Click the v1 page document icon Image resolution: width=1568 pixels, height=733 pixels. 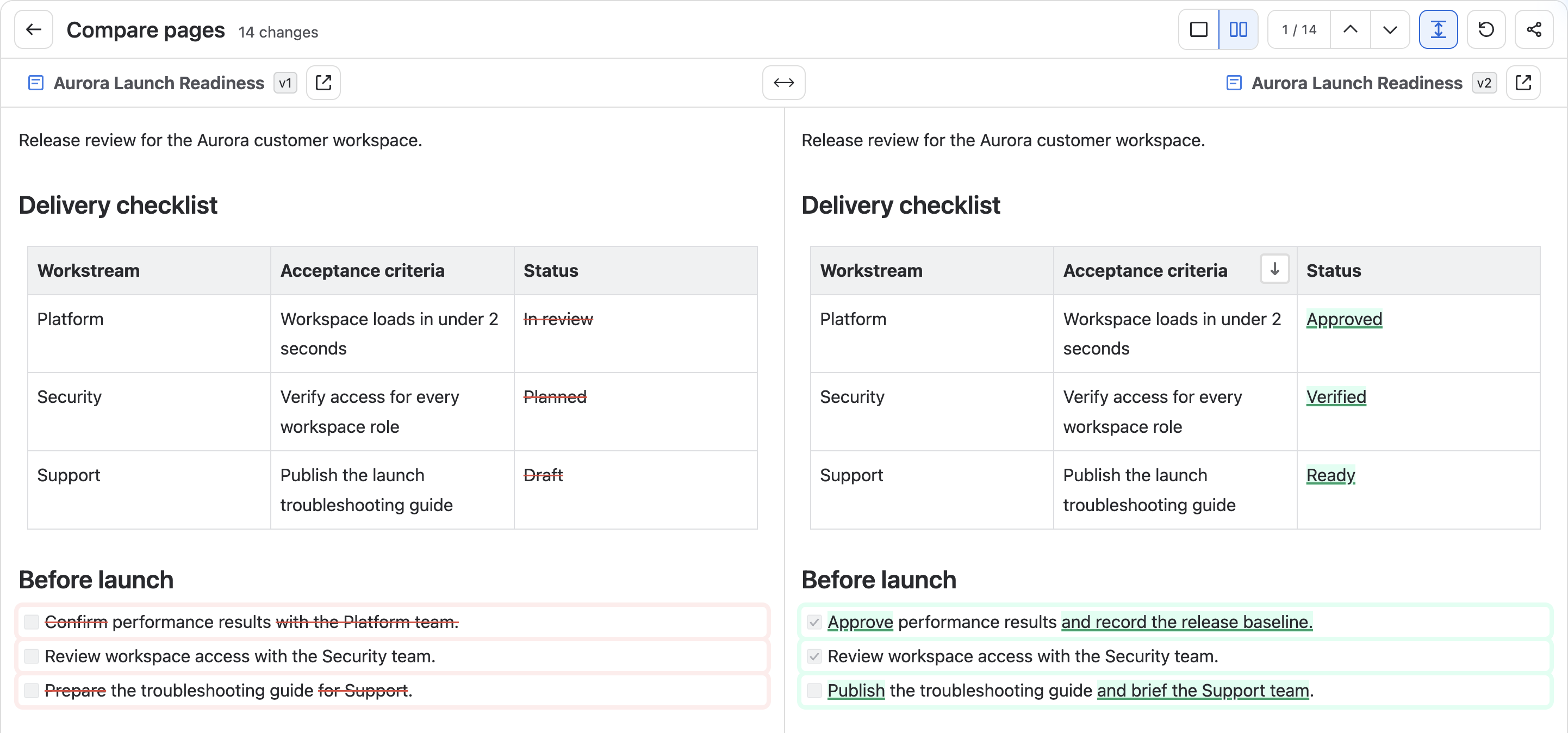[36, 83]
